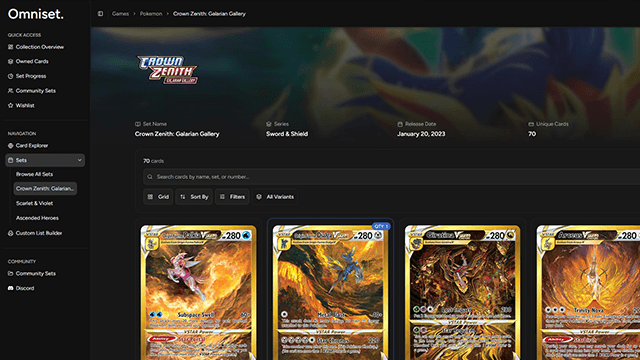Click the Collection Overview icon

tap(11, 47)
